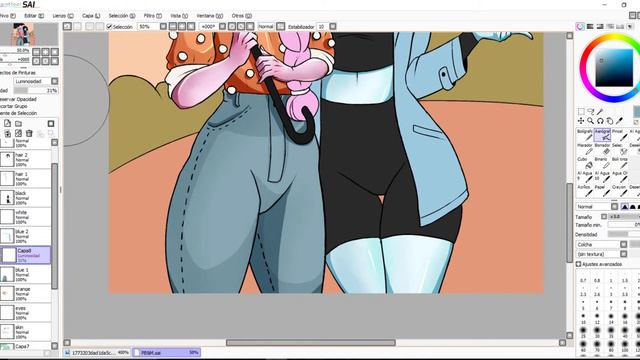Image resolution: width=640 pixels, height=360 pixels.
Task: Pick a shade in the color square
Action: [x=614, y=68]
